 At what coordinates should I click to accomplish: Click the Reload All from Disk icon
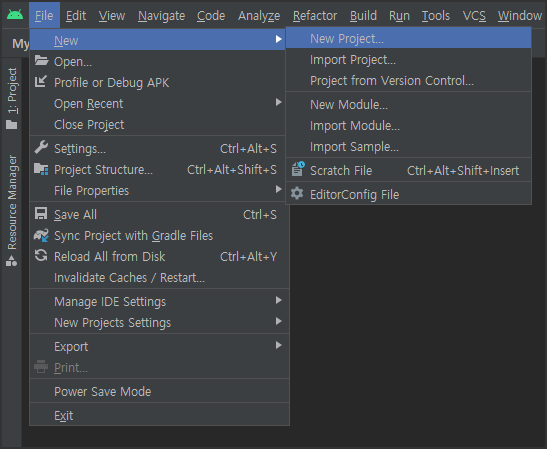pos(41,256)
